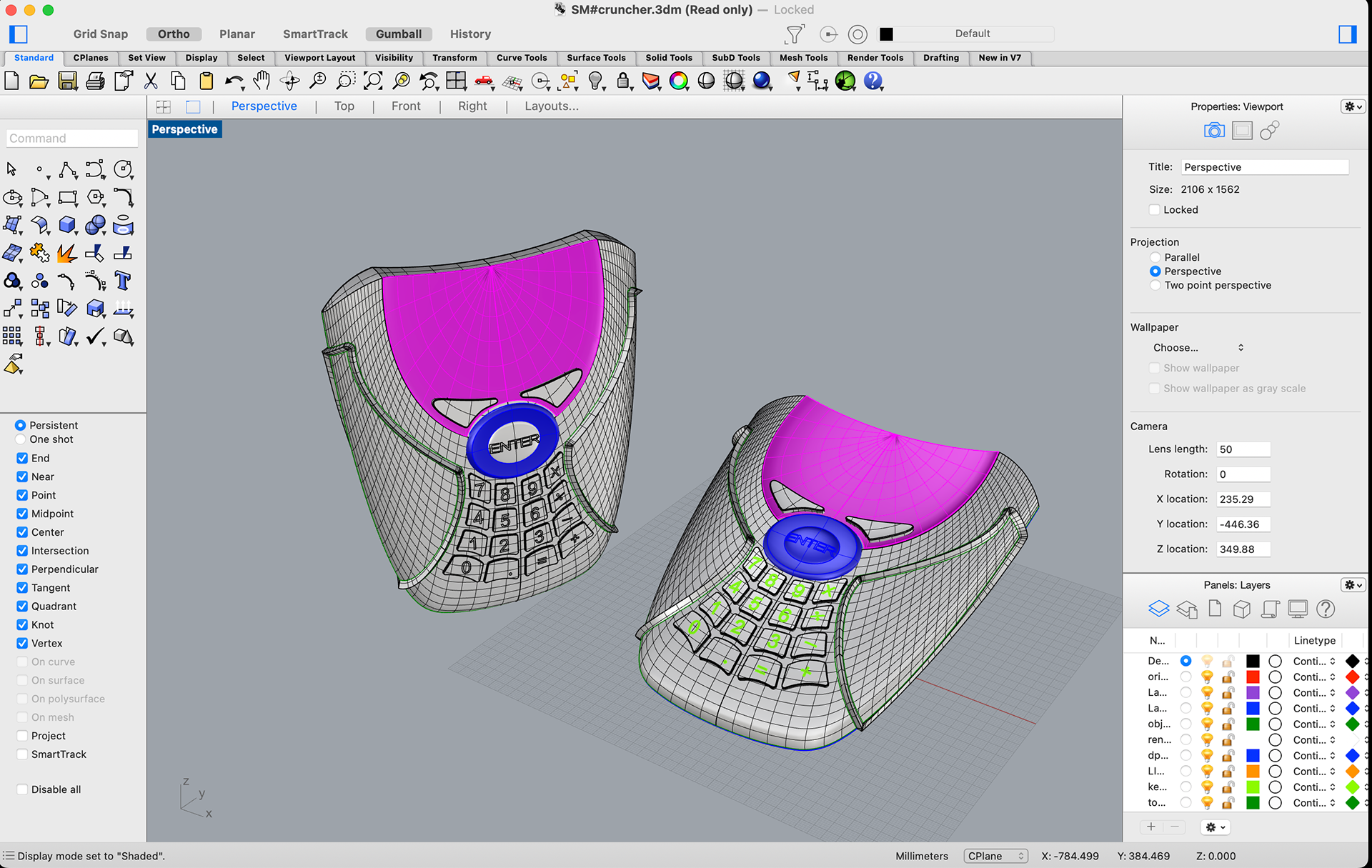Switch to the Surface Tools tab
This screenshot has height=868, width=1372.
[595, 58]
